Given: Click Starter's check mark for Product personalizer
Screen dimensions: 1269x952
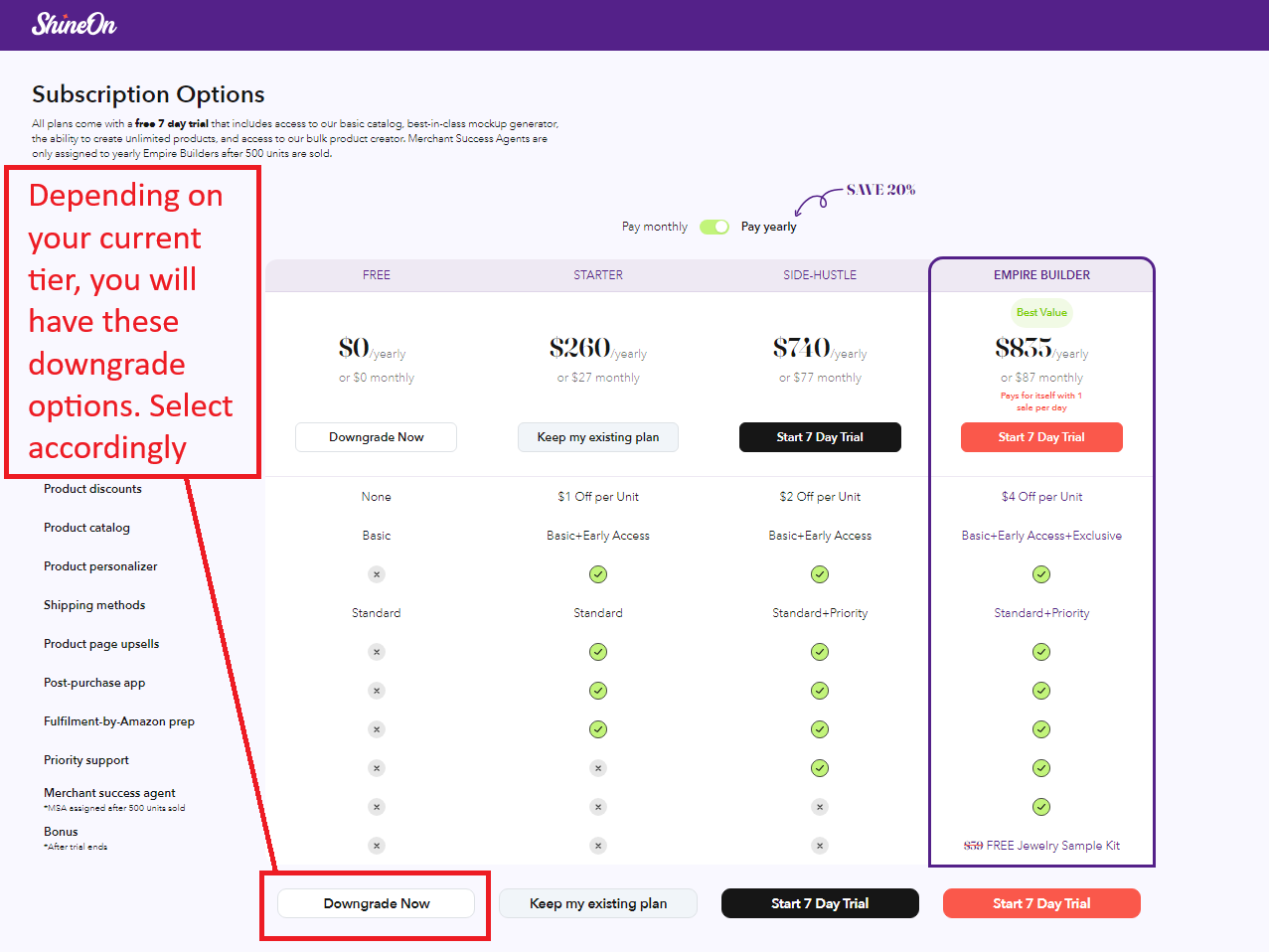Looking at the screenshot, I should pyautogui.click(x=598, y=574).
